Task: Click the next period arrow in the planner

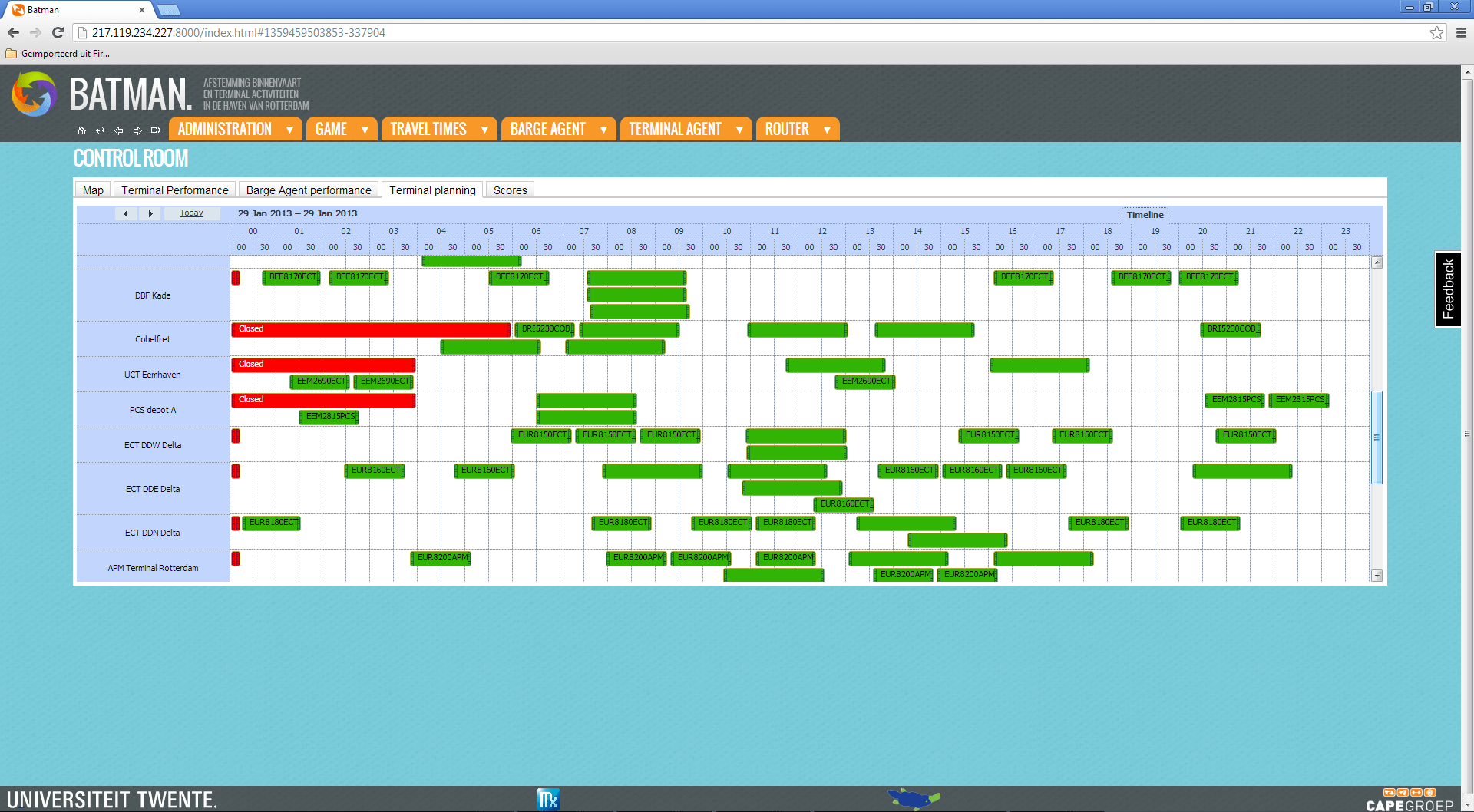Action: 150,213
